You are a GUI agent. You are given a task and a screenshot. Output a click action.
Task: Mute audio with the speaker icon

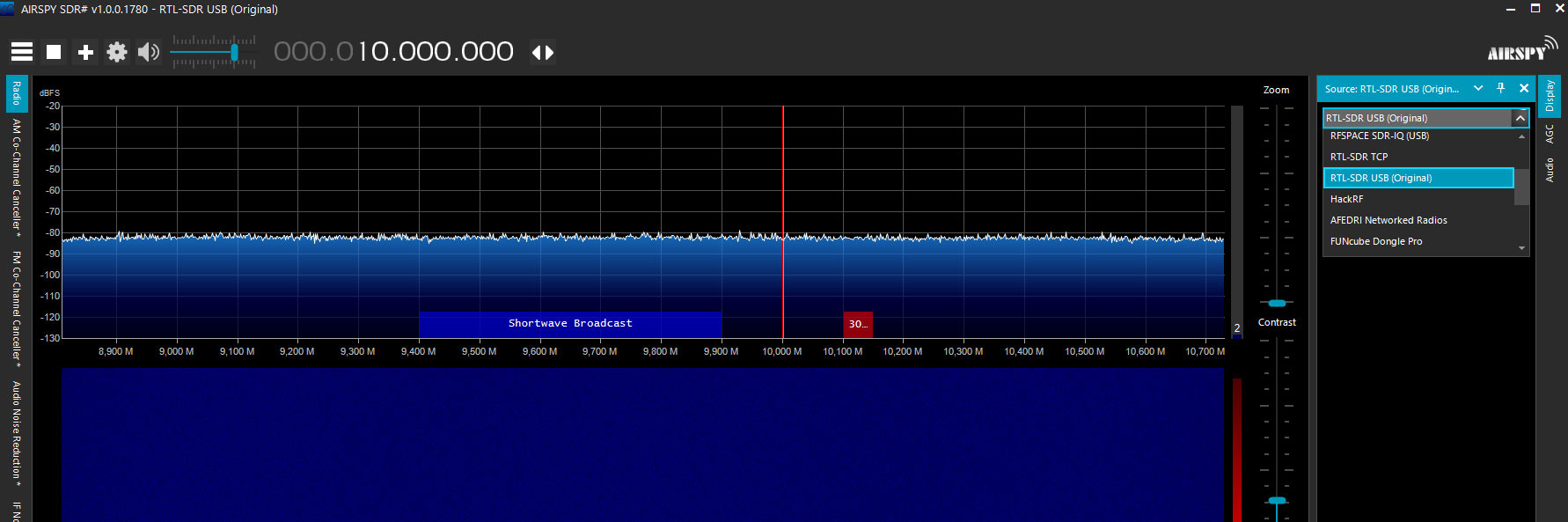coord(149,52)
